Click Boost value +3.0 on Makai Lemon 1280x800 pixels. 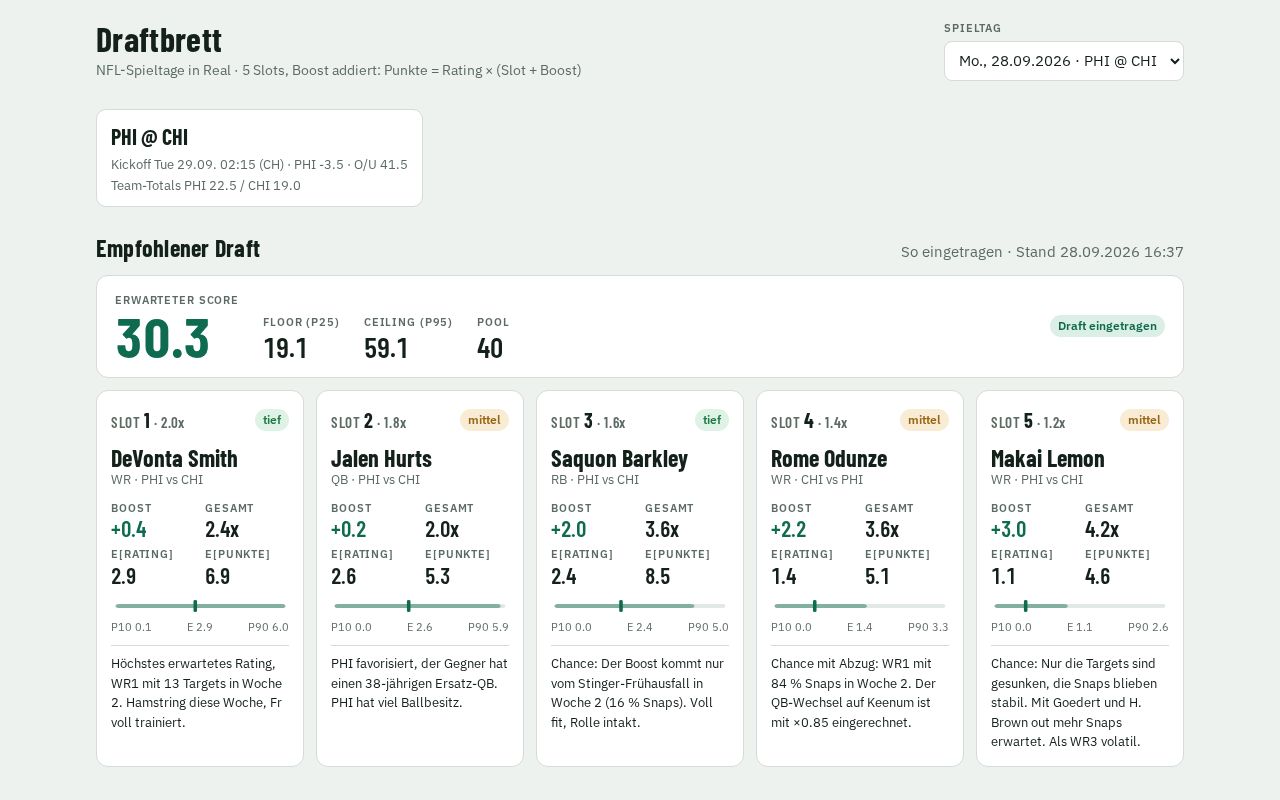click(1008, 529)
